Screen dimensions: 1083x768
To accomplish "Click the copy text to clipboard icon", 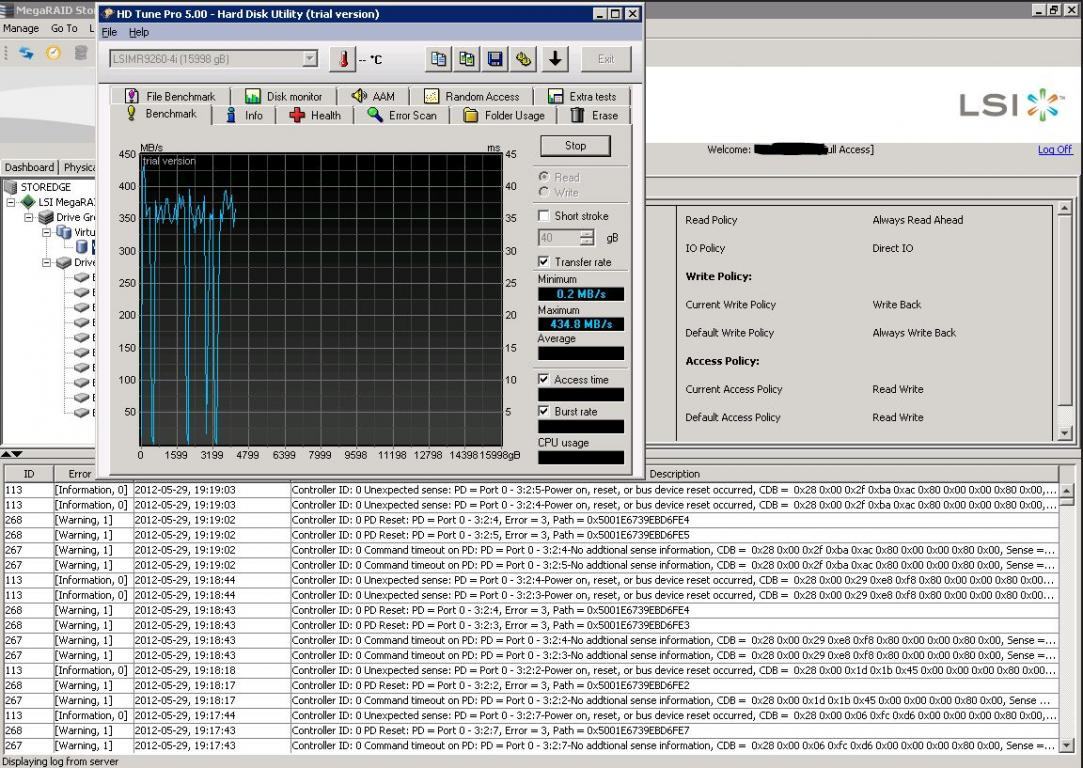I will pos(438,59).
